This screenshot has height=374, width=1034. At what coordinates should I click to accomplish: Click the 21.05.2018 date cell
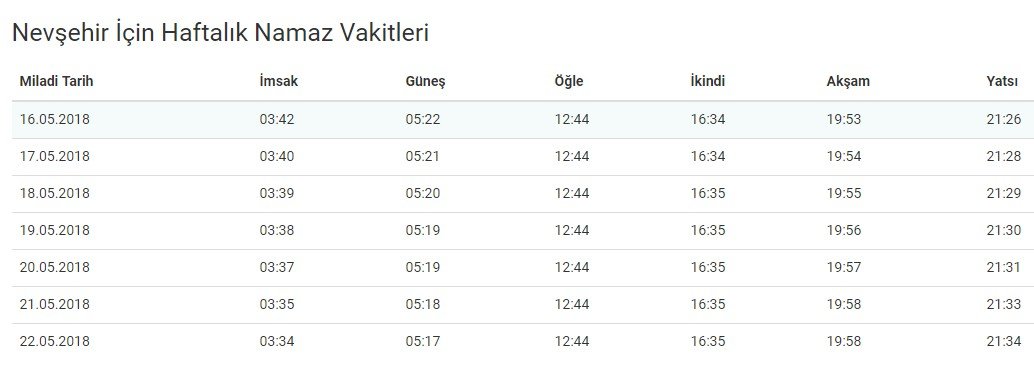(55, 304)
